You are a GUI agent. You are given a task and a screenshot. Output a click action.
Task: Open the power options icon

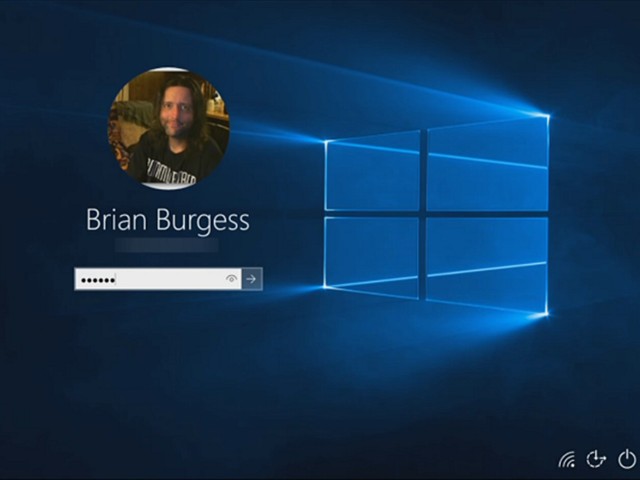tap(627, 459)
